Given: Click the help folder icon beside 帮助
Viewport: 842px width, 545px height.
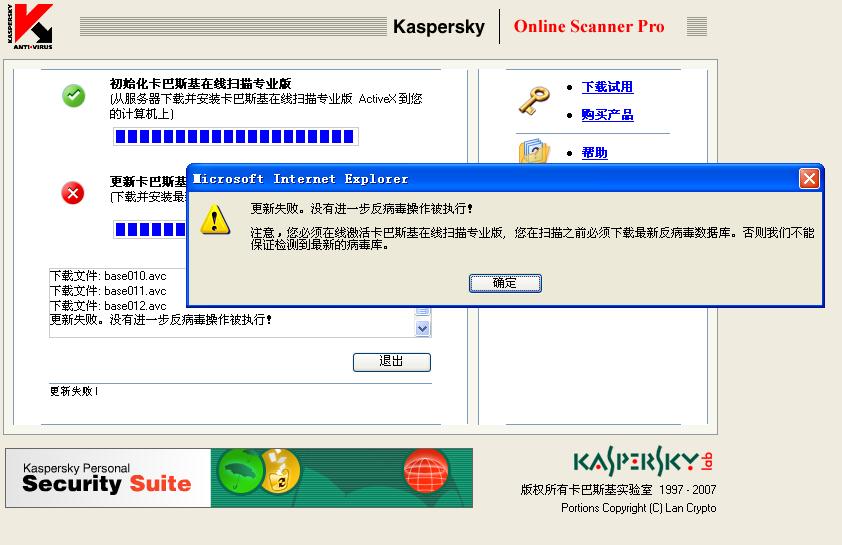Looking at the screenshot, I should [x=533, y=151].
